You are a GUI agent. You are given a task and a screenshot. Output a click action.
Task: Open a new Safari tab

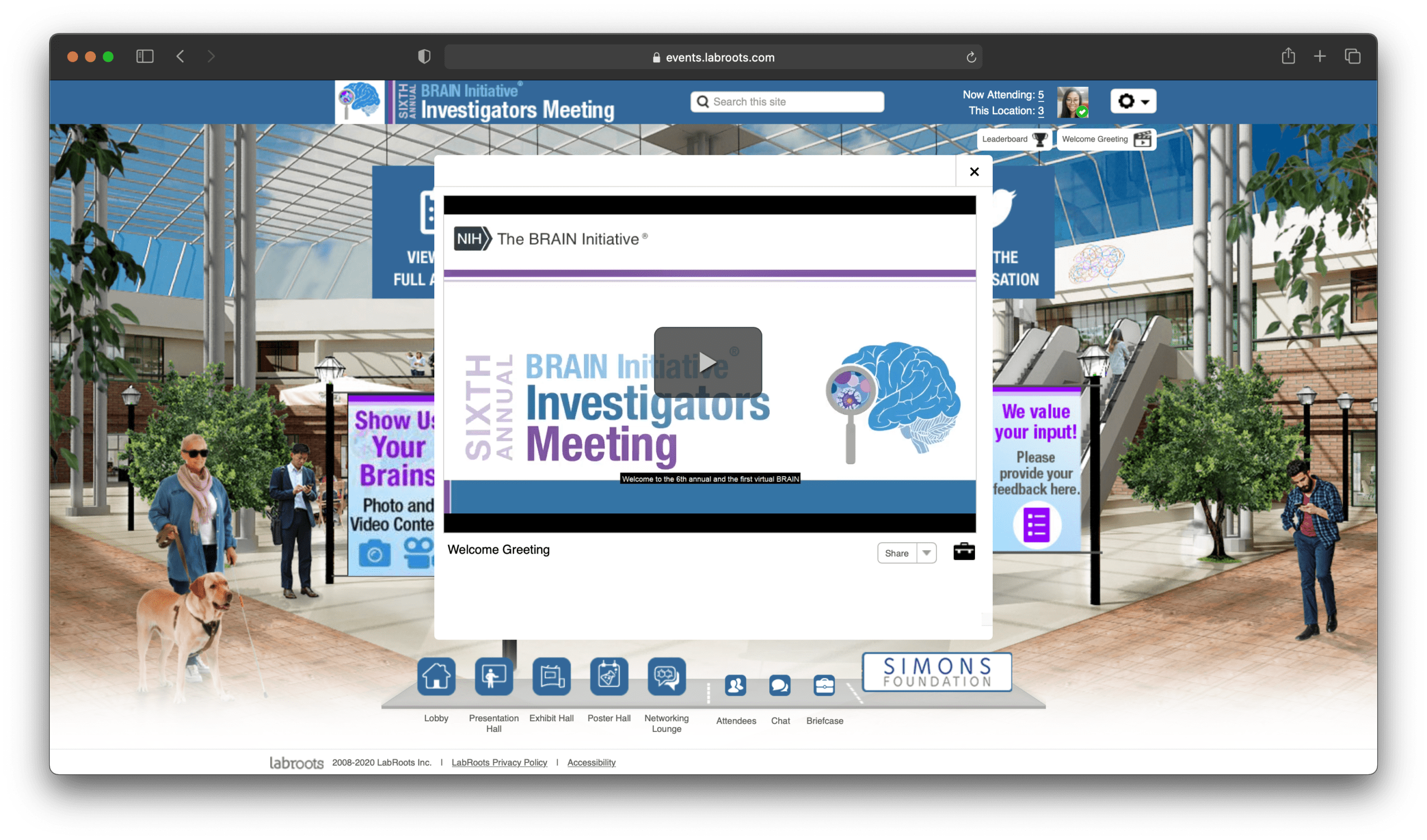(x=1319, y=56)
